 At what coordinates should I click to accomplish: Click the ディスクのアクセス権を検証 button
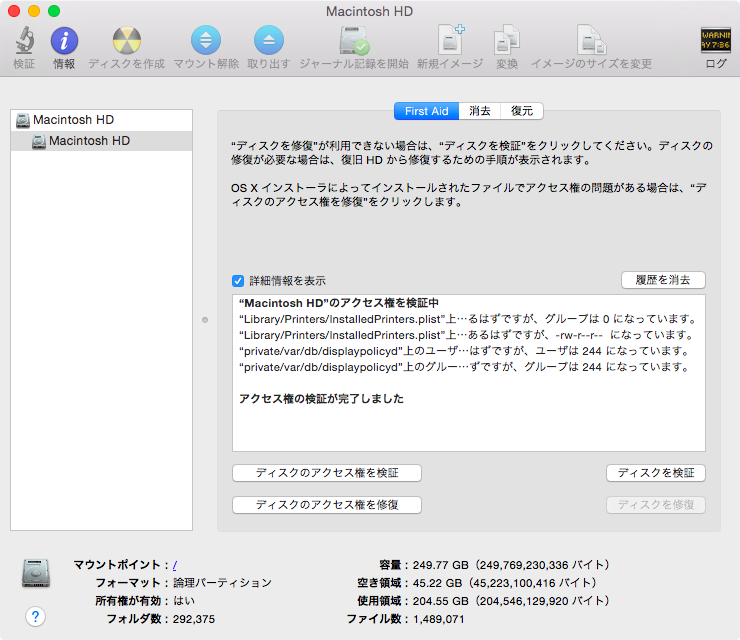(327, 473)
